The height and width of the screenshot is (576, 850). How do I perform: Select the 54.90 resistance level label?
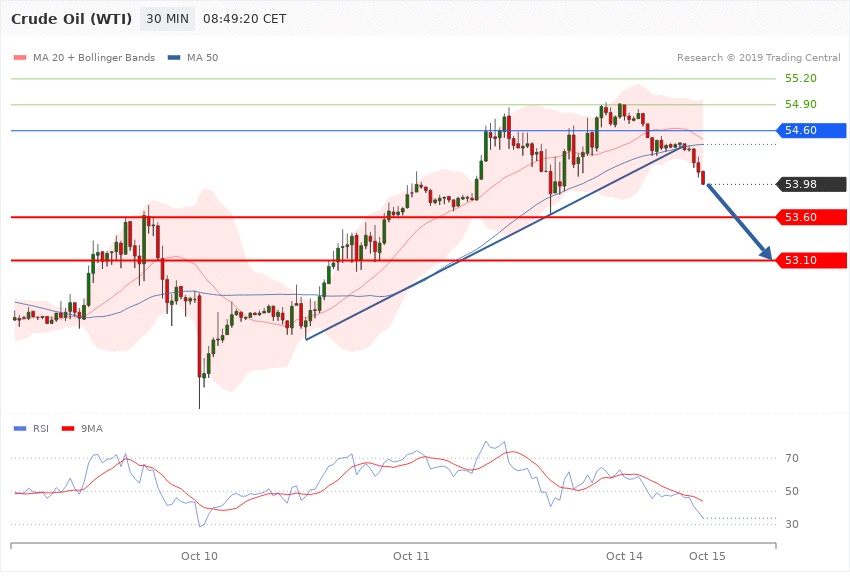coord(800,104)
